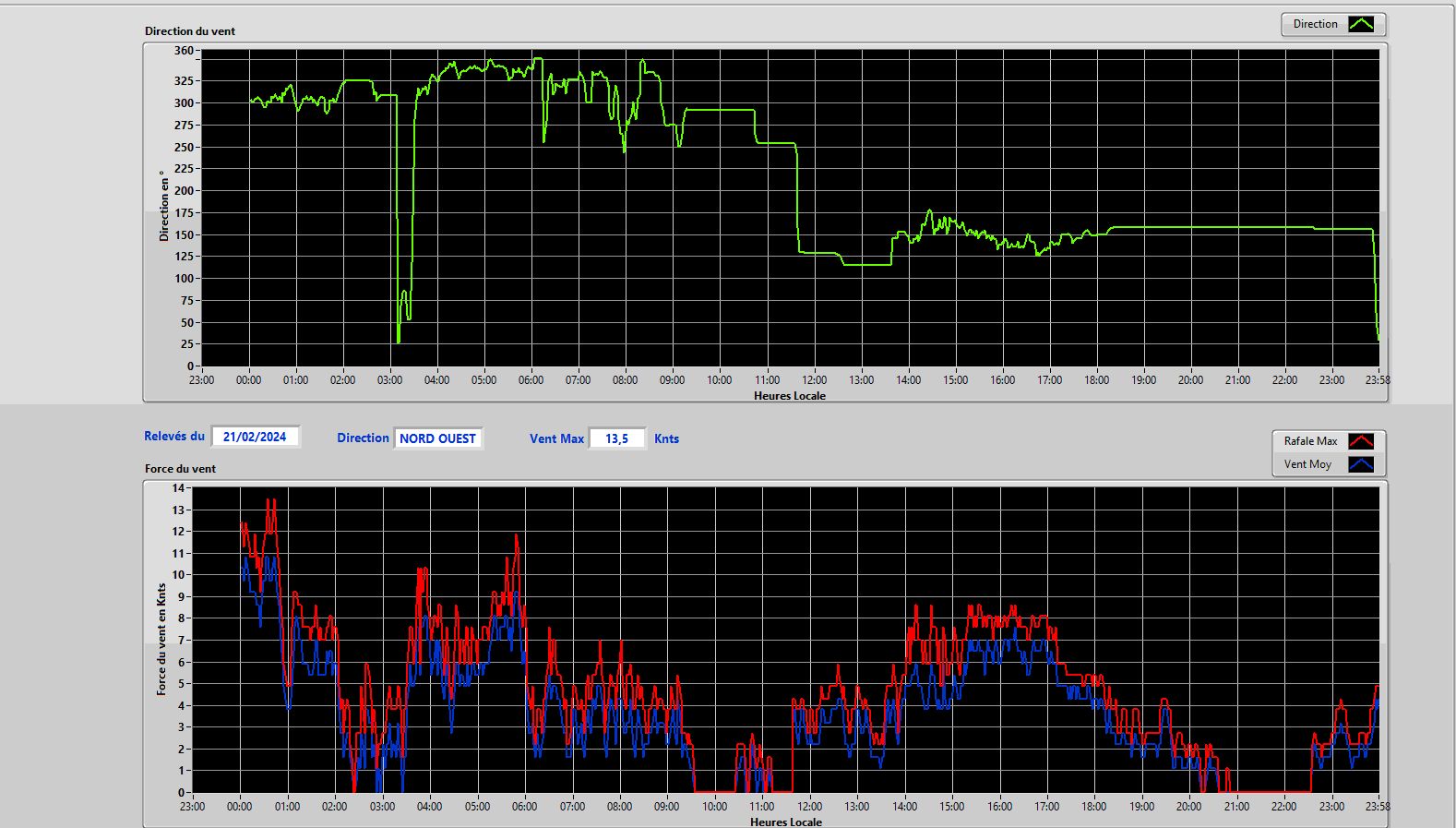1456x828 pixels.
Task: Click the 'Vent Max' label
Action: 556,439
